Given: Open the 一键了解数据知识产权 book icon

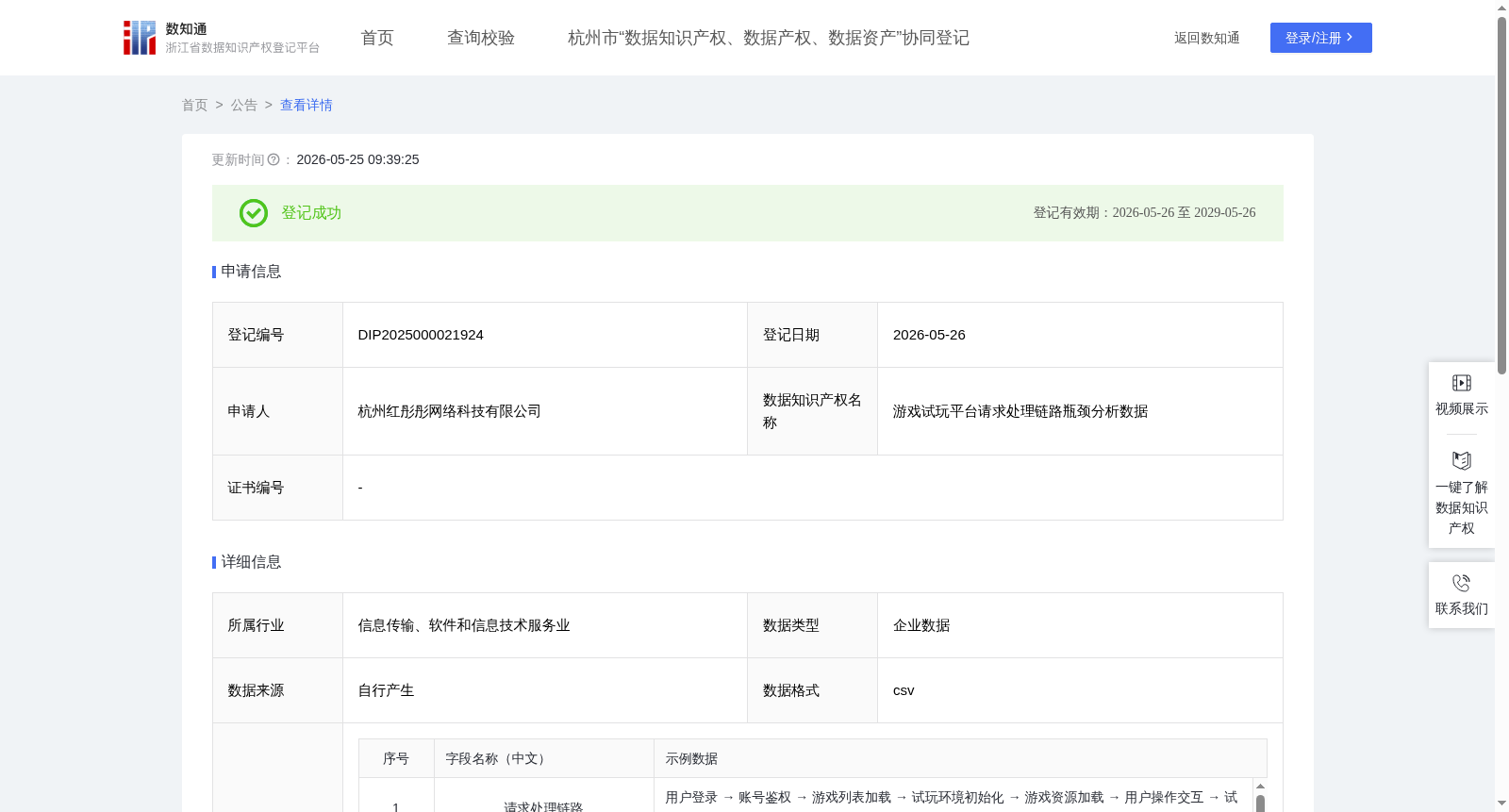Looking at the screenshot, I should 1462,461.
